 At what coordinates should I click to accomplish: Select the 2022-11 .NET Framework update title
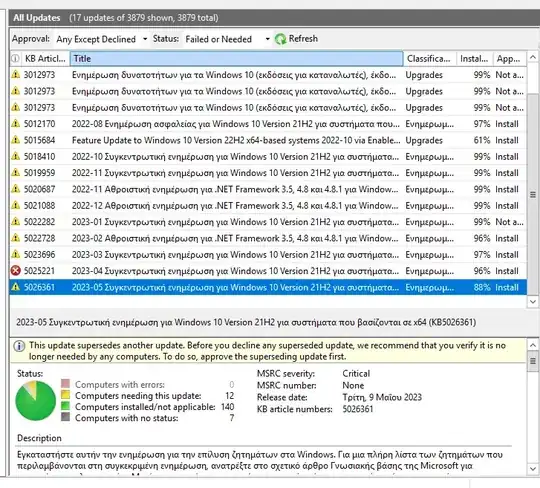click(235, 189)
